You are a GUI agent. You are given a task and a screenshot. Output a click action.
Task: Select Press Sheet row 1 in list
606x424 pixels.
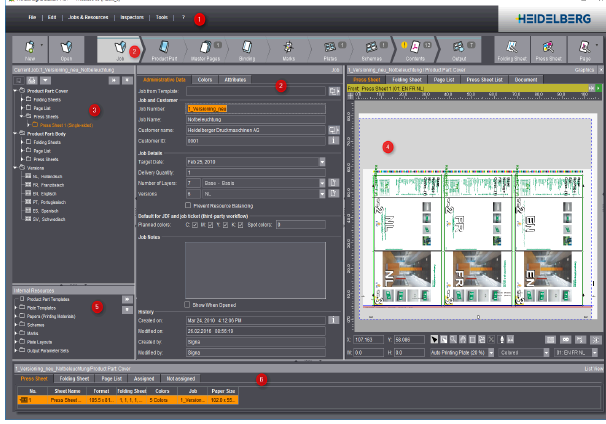pyautogui.click(x=128, y=400)
